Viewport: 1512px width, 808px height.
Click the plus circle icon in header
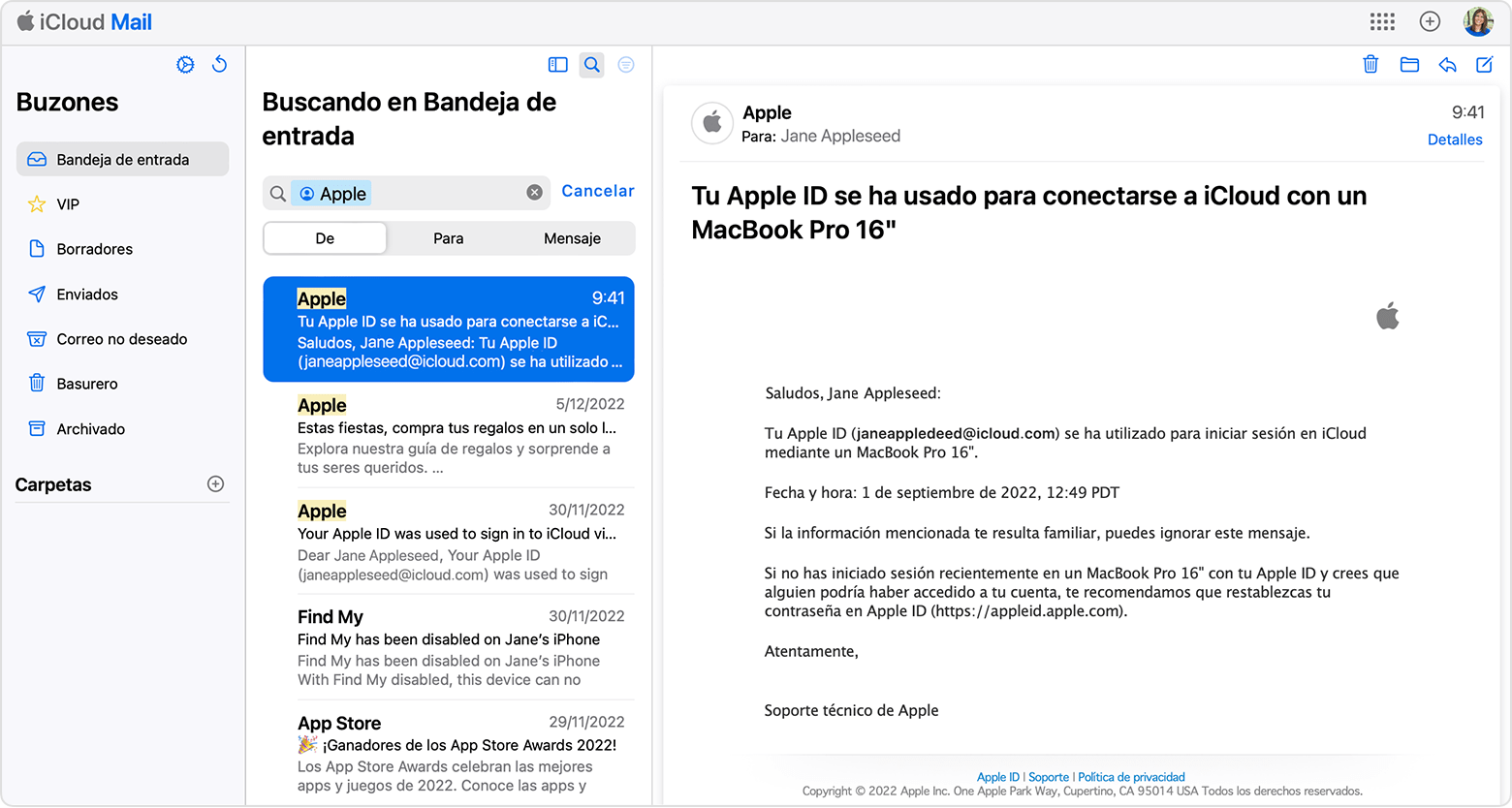(1430, 21)
